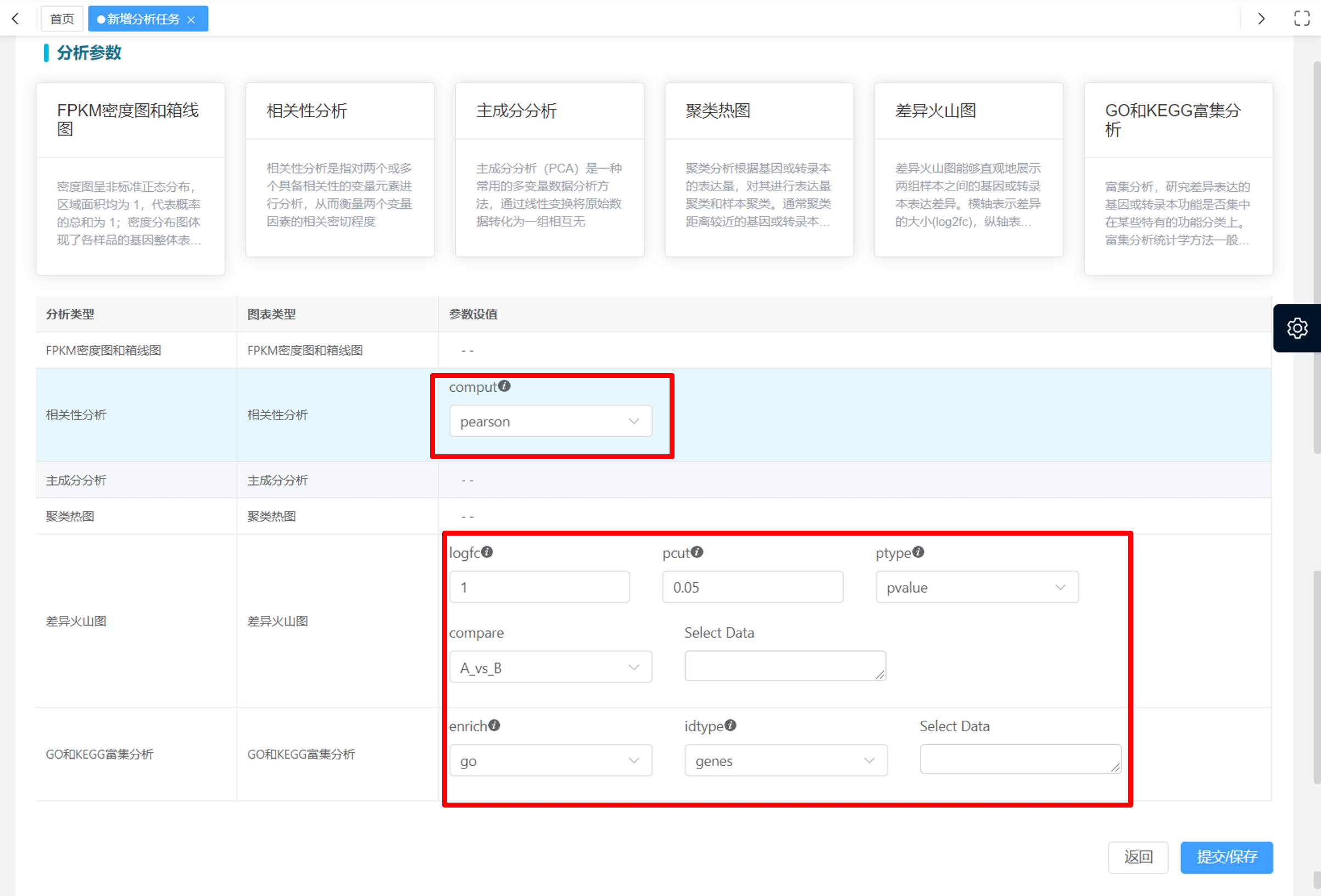Screen dimensions: 1321x896
Task: Select the 差异火山图 card
Action: coord(968,170)
